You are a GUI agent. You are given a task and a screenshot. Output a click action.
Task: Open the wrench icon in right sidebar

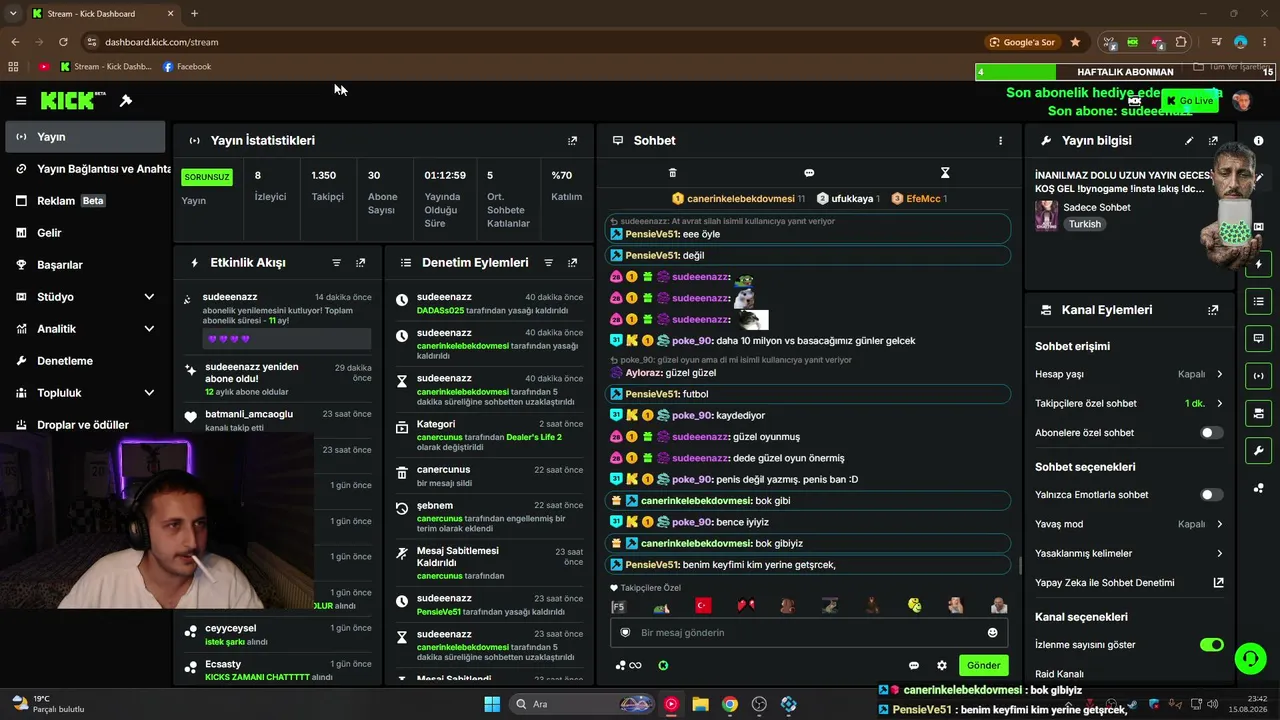[x=1258, y=451]
